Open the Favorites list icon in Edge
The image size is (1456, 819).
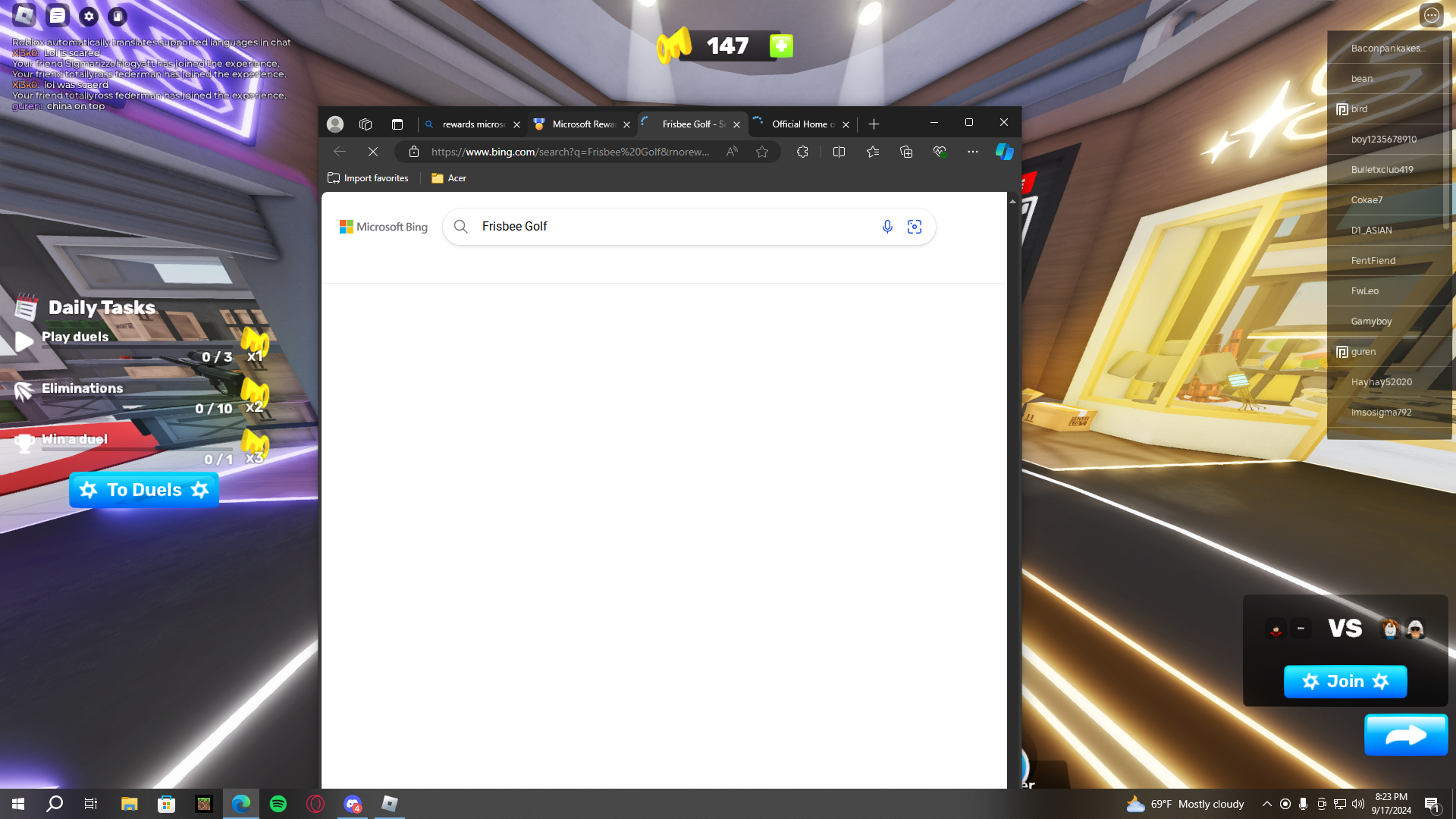click(x=873, y=152)
